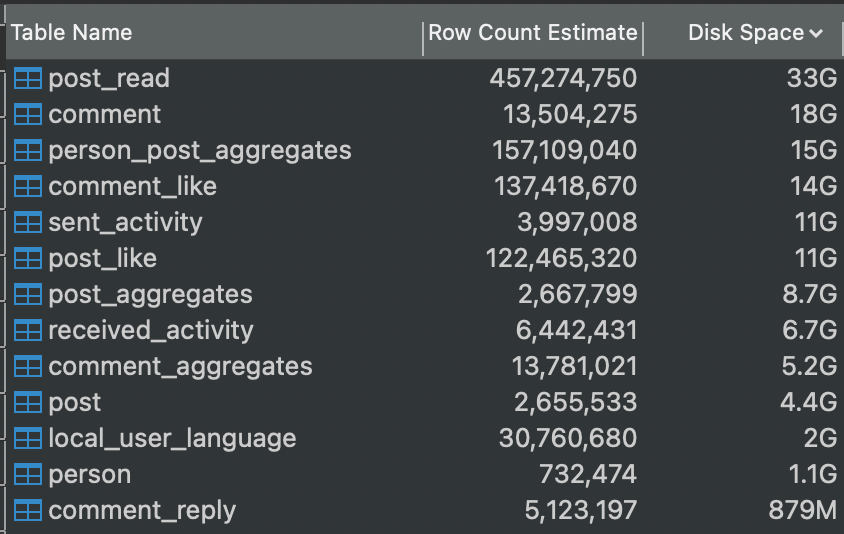Select the person table name

click(x=90, y=475)
